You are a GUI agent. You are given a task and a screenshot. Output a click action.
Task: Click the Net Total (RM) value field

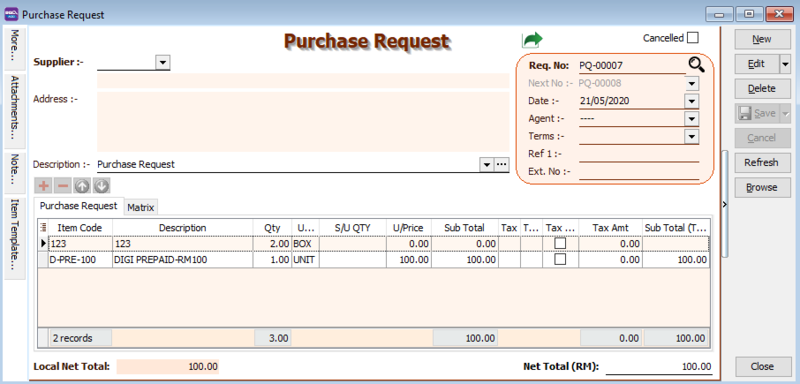click(x=659, y=366)
